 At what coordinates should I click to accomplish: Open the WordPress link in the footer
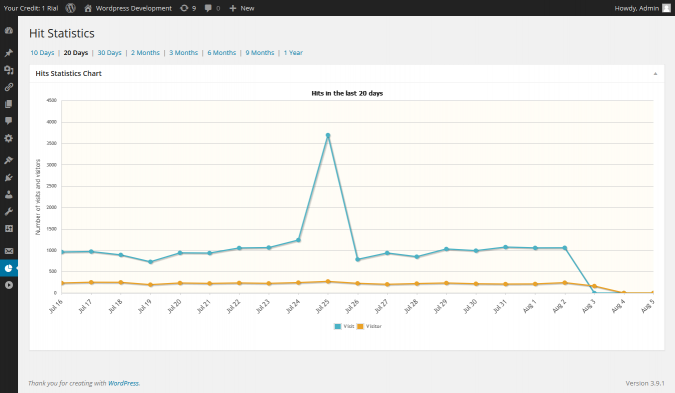pyautogui.click(x=124, y=383)
